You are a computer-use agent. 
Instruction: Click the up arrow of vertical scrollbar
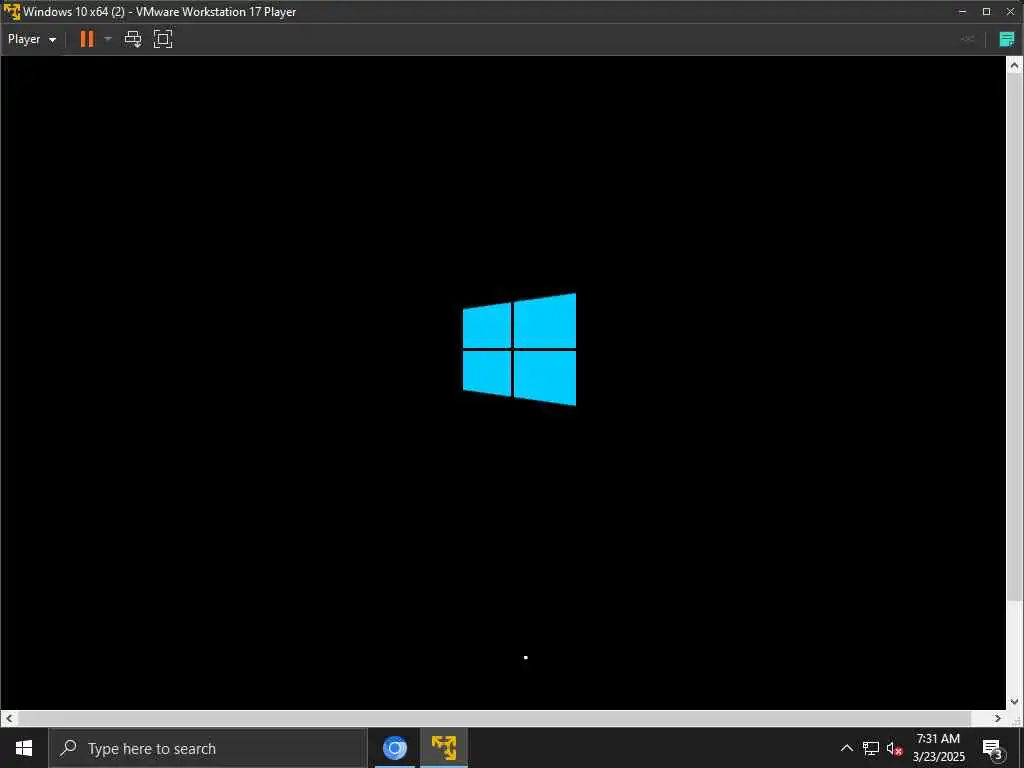[x=1014, y=65]
